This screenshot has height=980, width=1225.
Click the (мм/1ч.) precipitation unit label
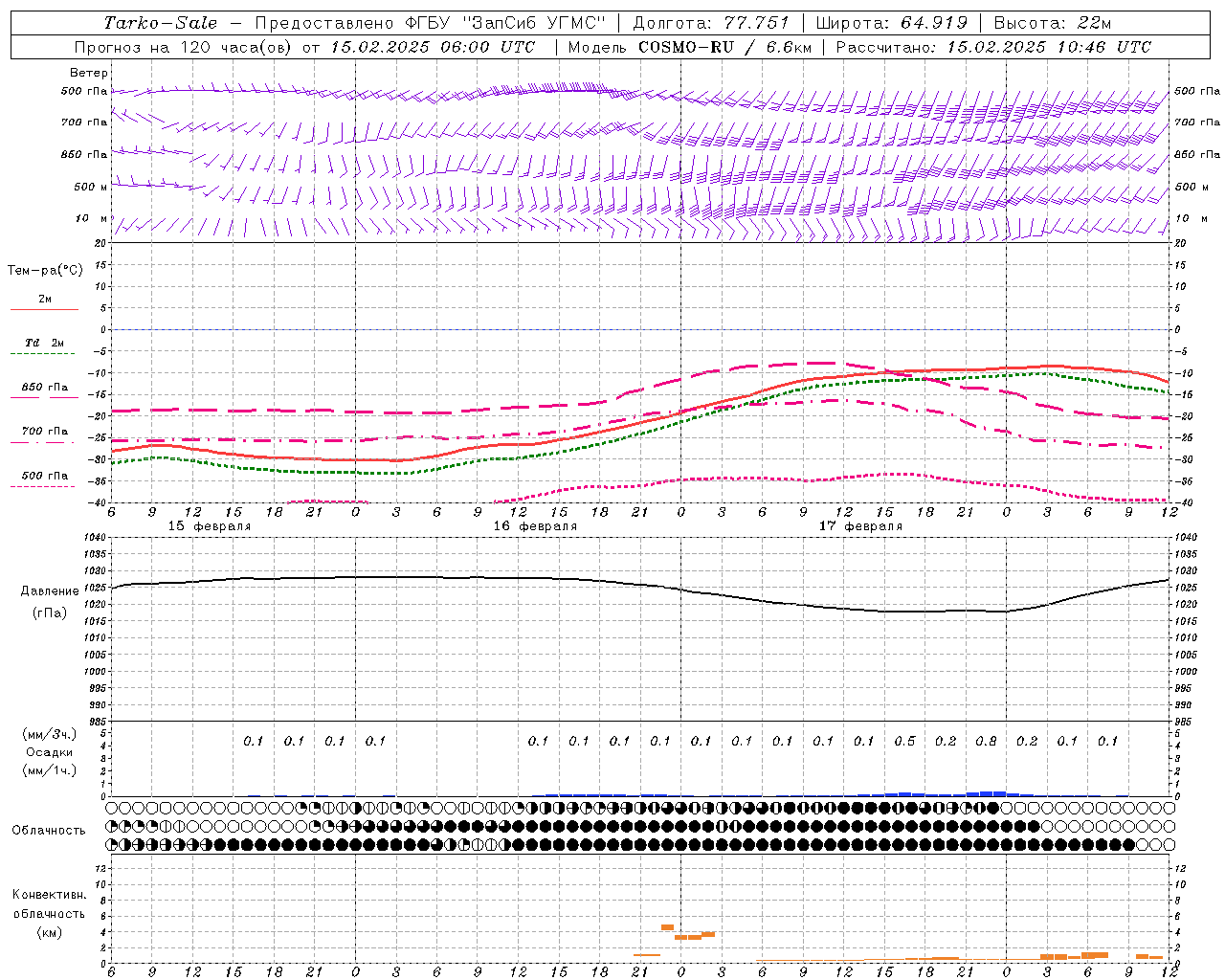50,770
